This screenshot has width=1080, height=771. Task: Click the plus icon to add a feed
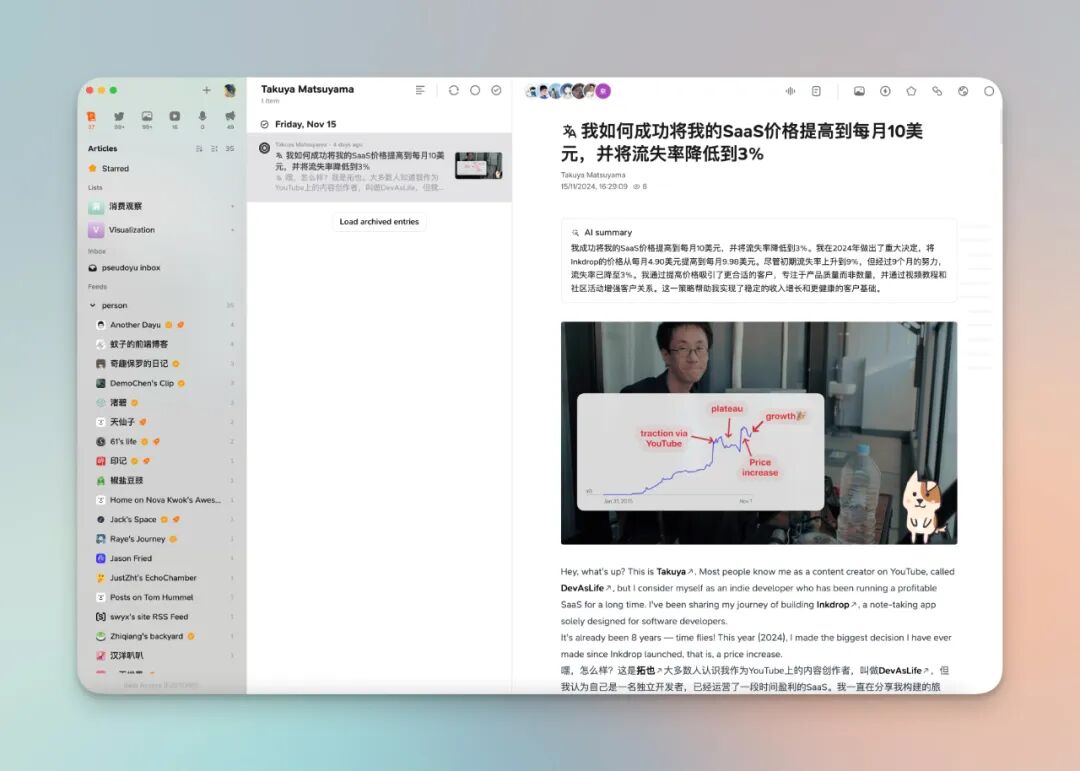pos(206,90)
